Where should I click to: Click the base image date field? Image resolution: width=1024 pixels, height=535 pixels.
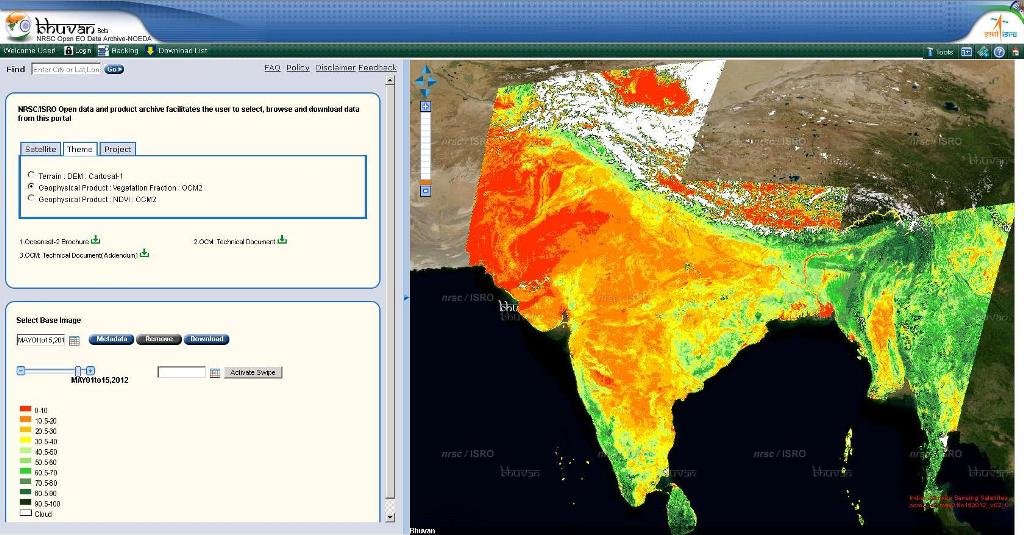click(41, 340)
